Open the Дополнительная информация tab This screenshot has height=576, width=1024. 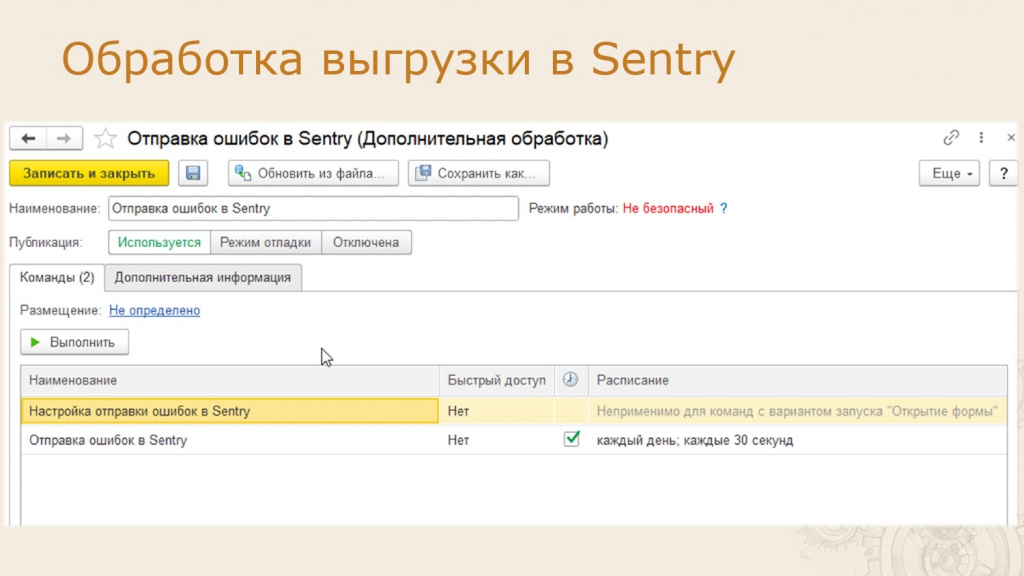tap(202, 278)
